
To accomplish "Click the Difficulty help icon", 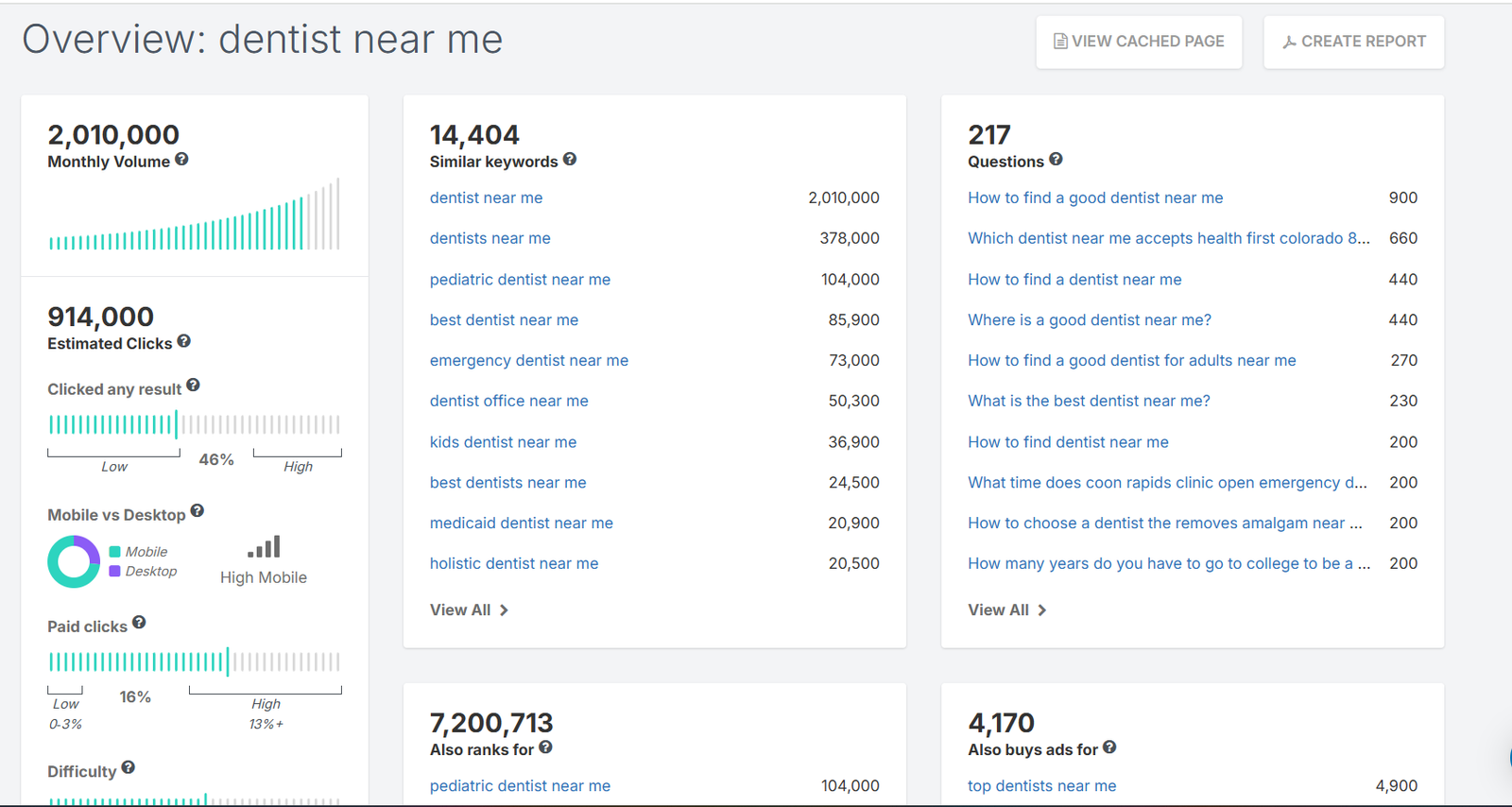I will (129, 768).
